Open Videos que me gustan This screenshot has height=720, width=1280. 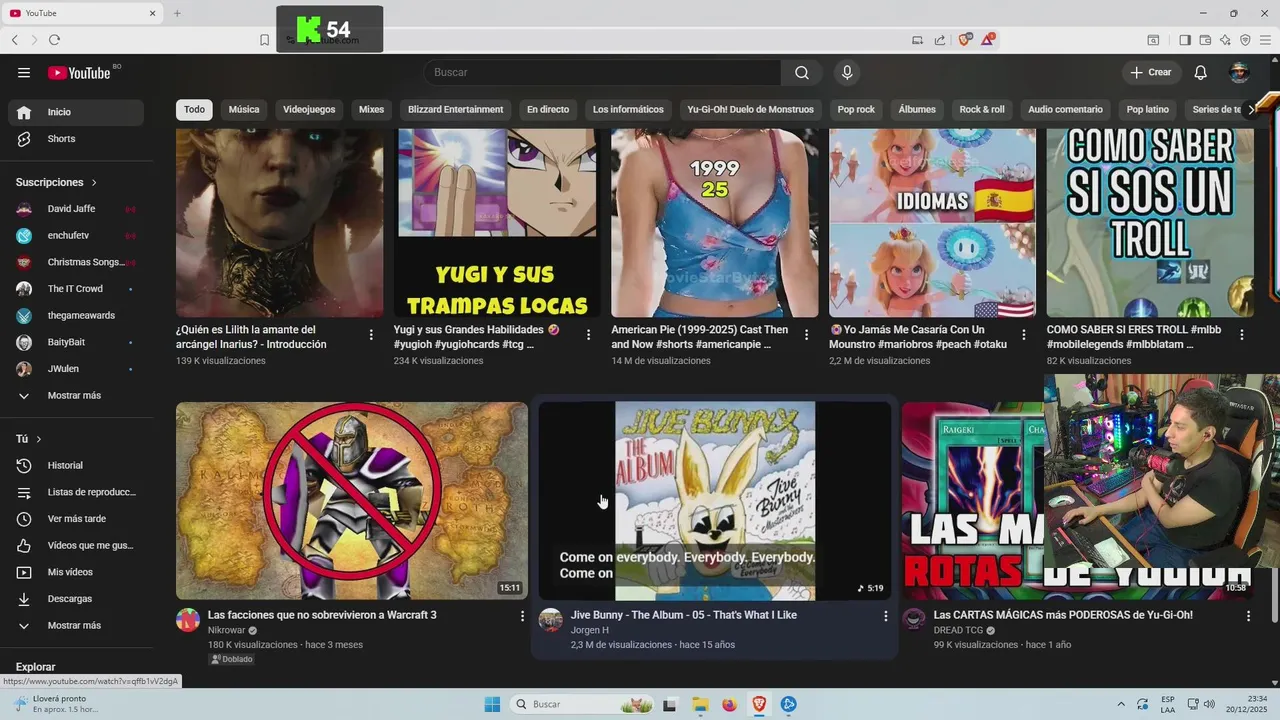(x=76, y=545)
